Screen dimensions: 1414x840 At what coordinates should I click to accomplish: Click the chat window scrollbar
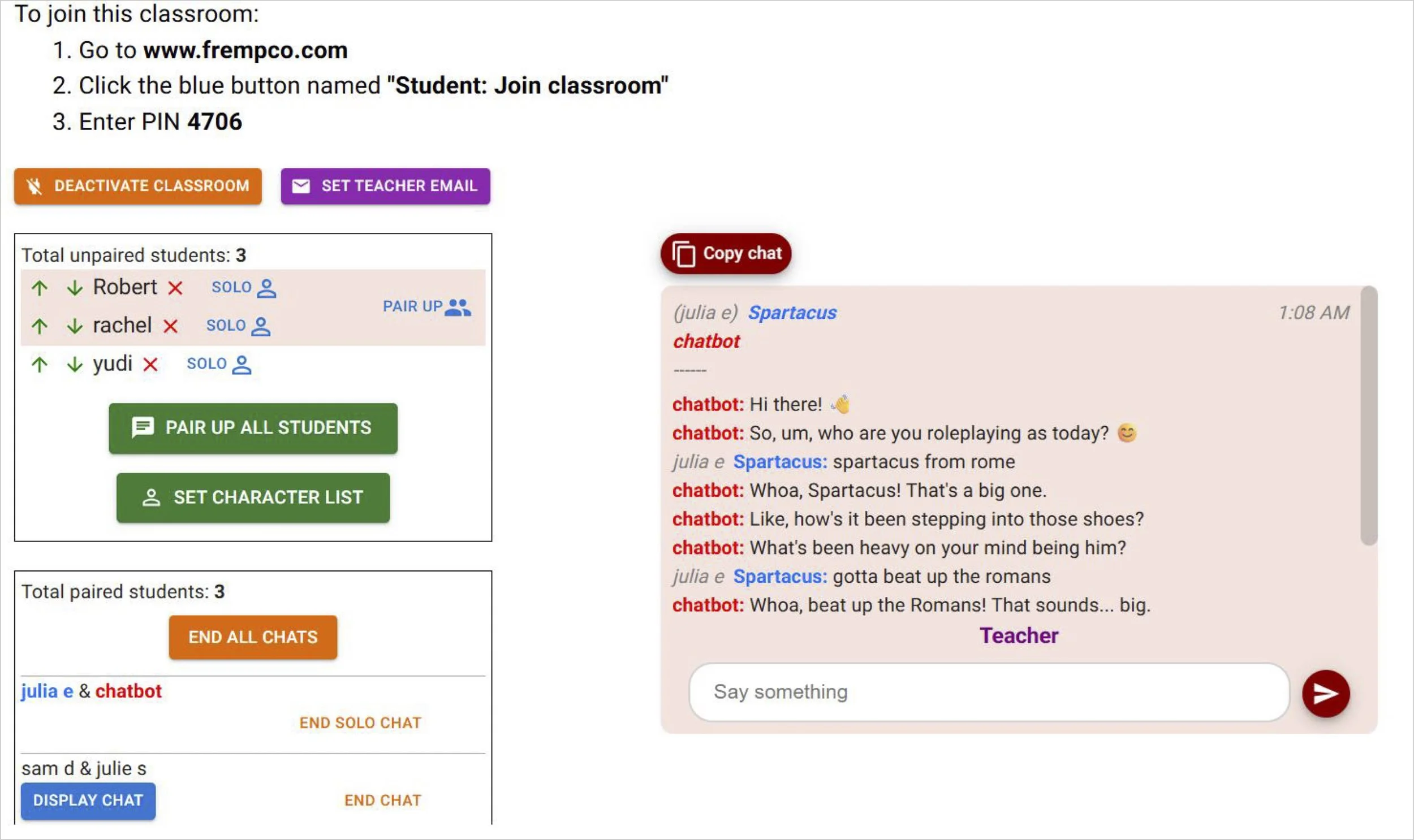click(1369, 416)
